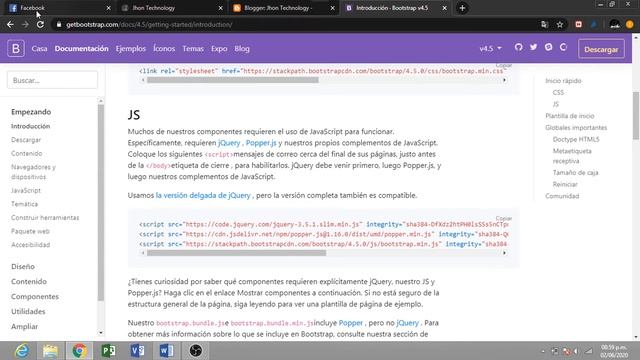Open OBS Studio from the taskbar

click(196, 351)
